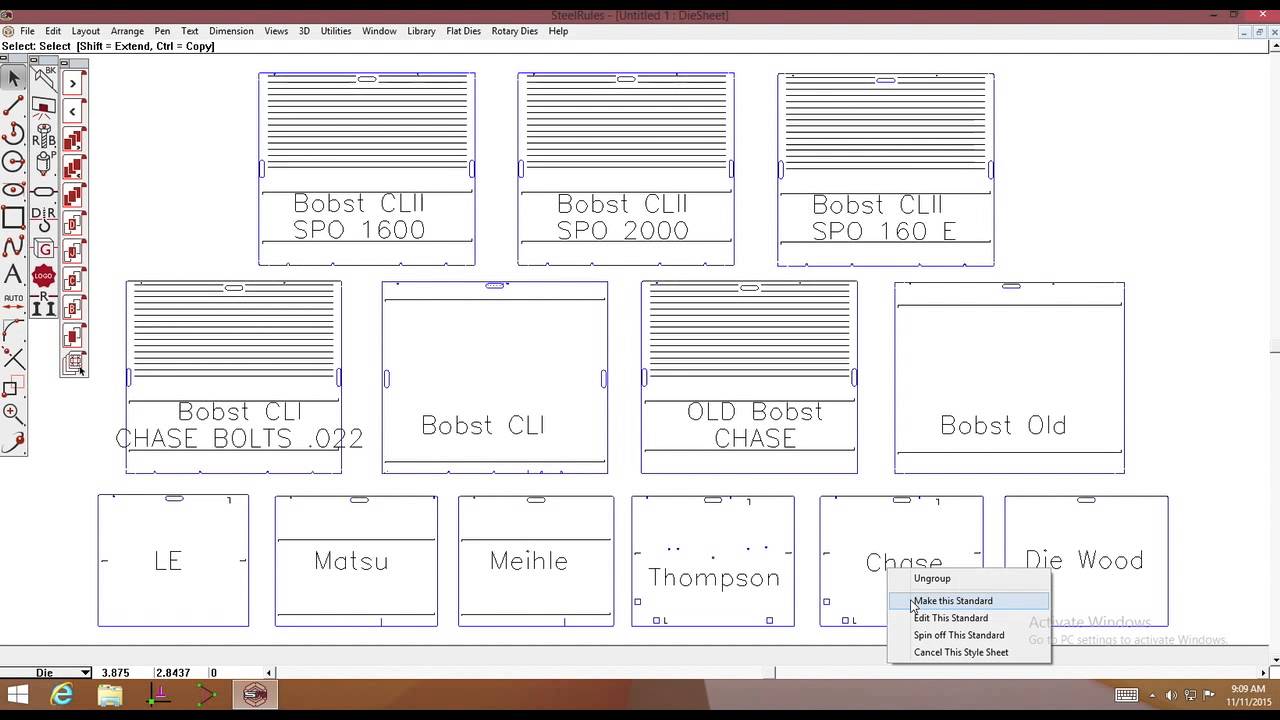Choose the Rectangle tool
The width and height of the screenshot is (1280, 720).
(x=14, y=217)
